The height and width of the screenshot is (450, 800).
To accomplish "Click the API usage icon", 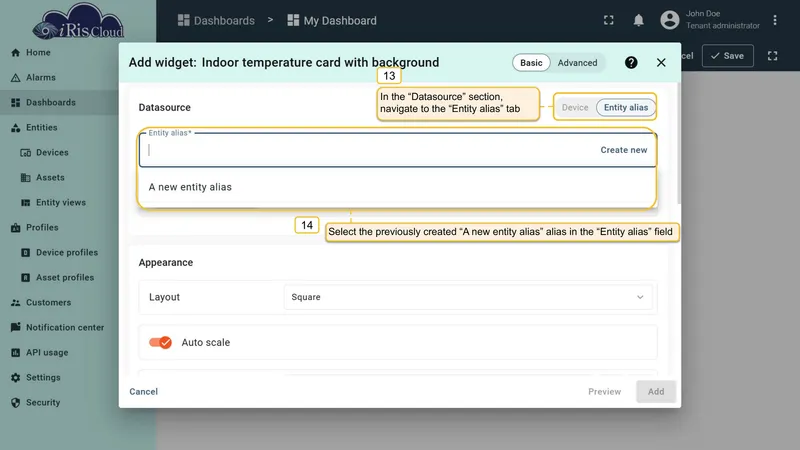I will [15, 353].
